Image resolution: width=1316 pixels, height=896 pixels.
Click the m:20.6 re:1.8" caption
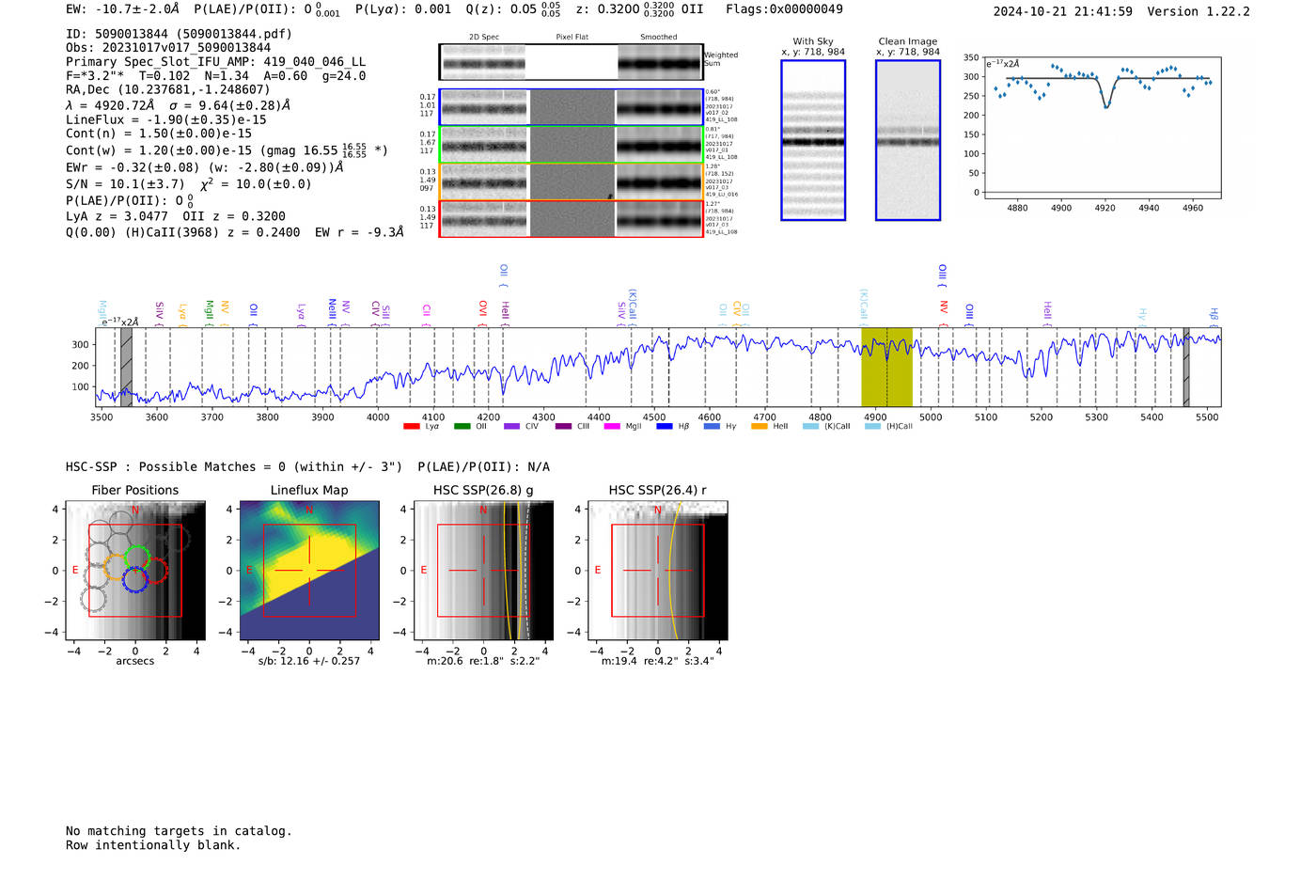pyautogui.click(x=483, y=661)
